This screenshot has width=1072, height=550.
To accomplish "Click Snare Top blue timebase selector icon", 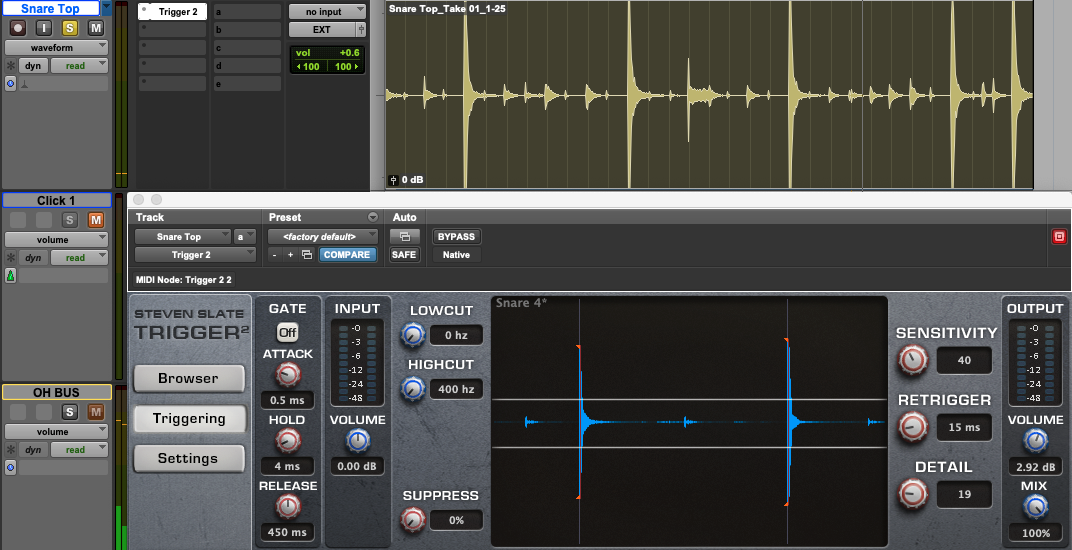I will (10, 83).
